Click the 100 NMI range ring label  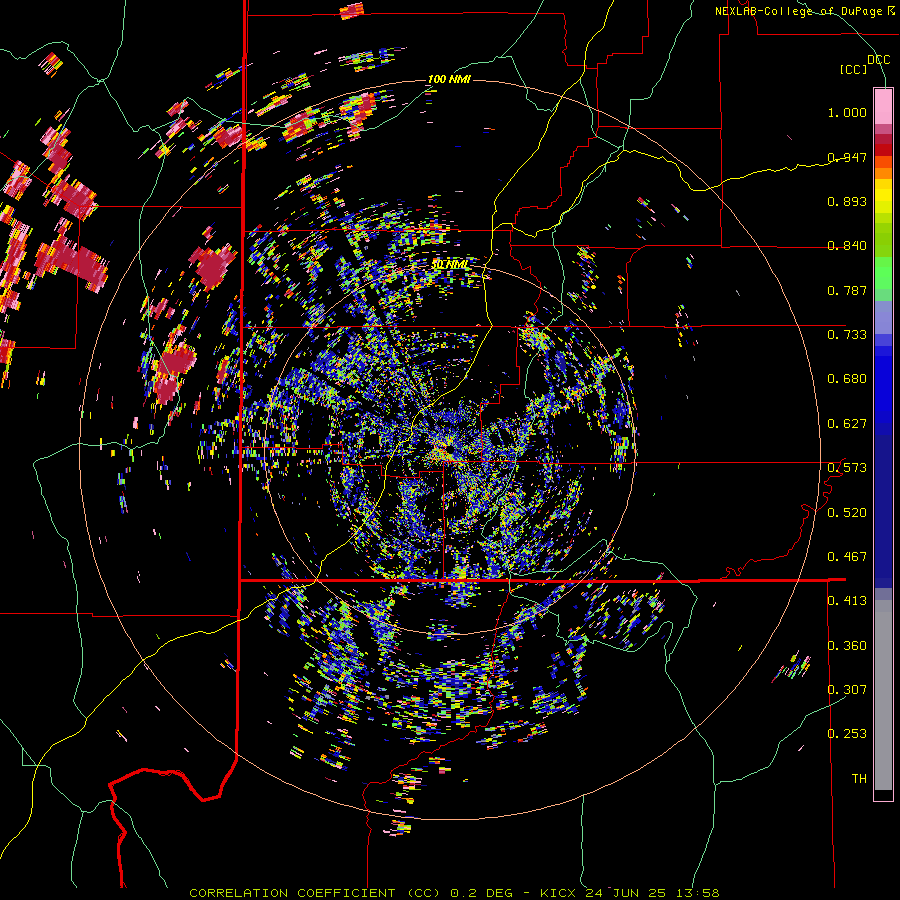pyautogui.click(x=449, y=79)
